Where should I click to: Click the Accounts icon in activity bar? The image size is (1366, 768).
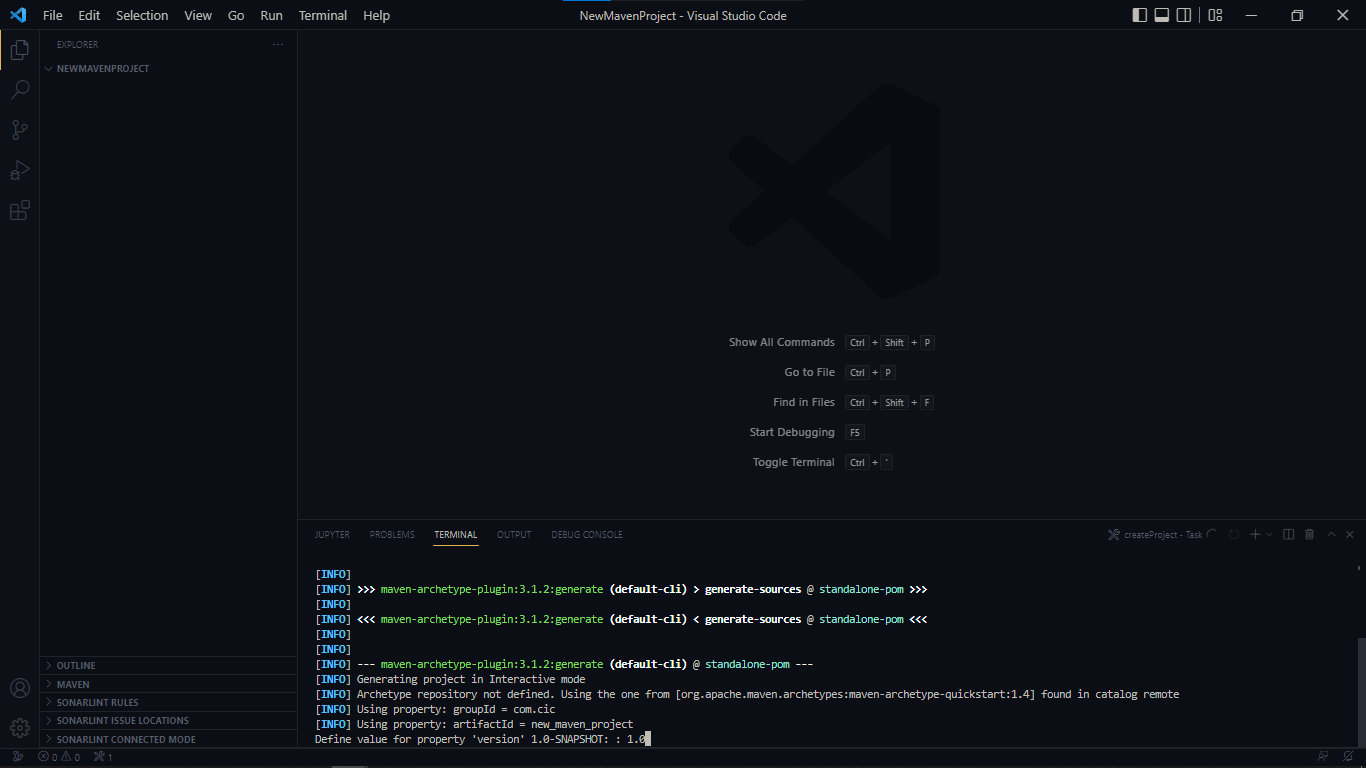point(20,688)
